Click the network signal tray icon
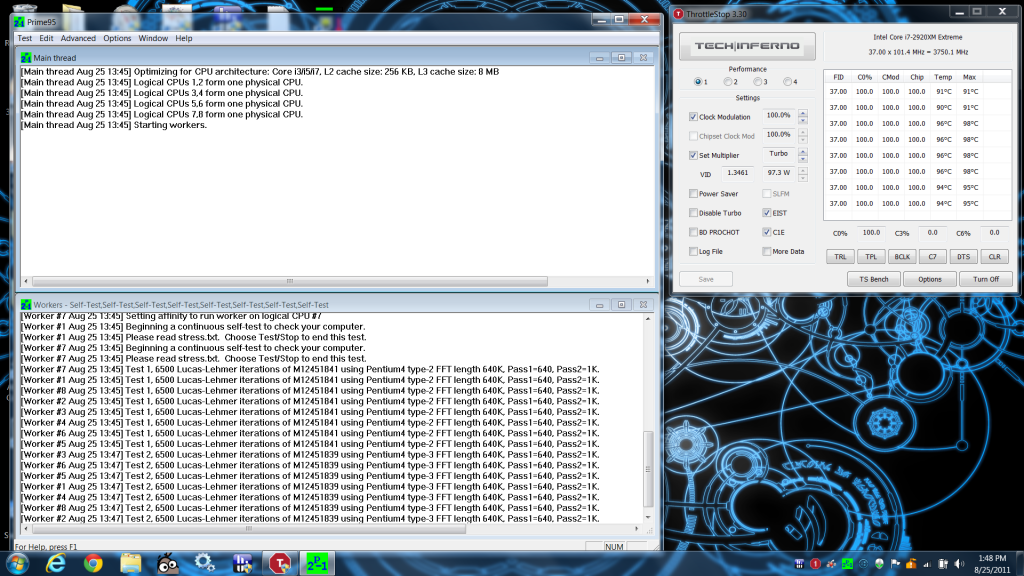The image size is (1024, 576). click(927, 564)
